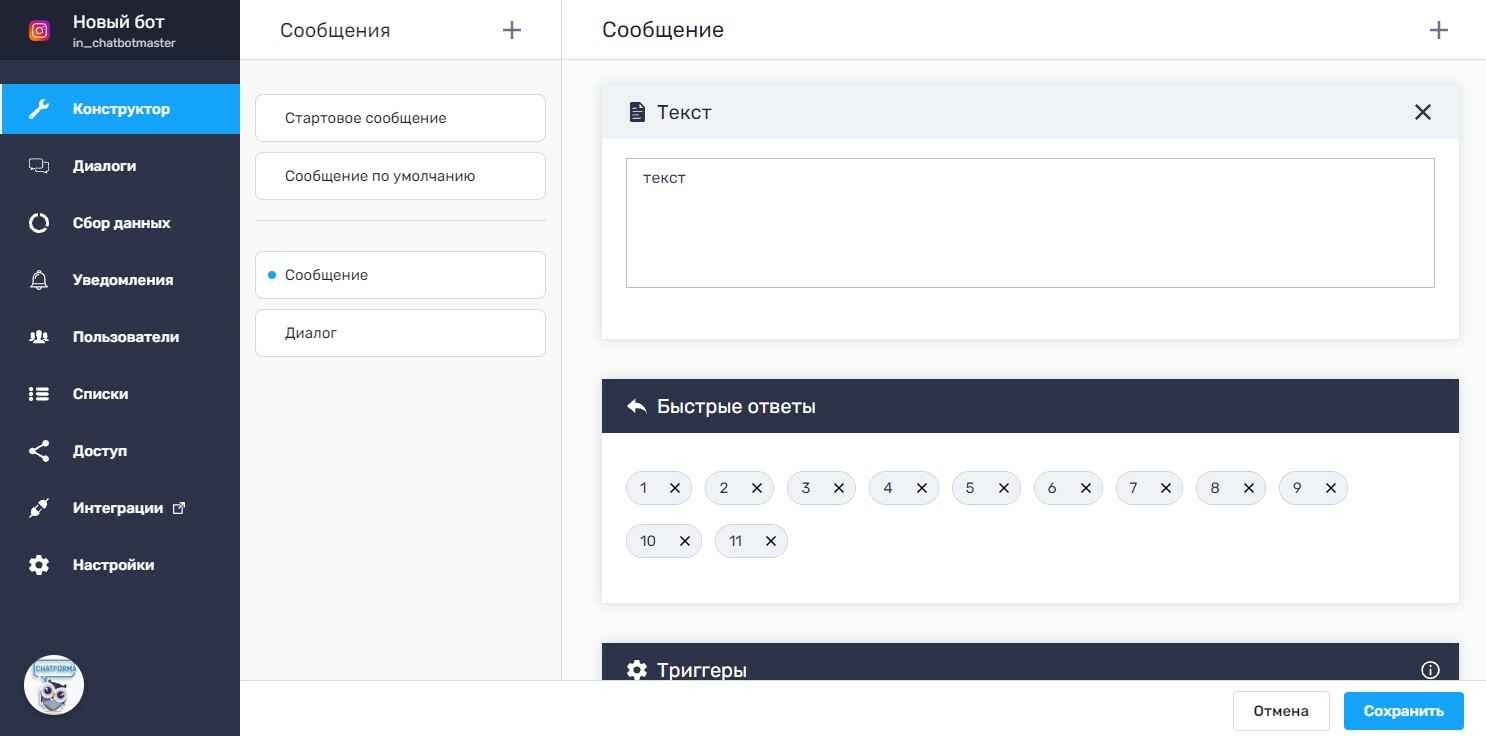Viewport: 1486px width, 736px height.
Task: Click the plus icon in Сообщение header
Action: (x=1439, y=30)
